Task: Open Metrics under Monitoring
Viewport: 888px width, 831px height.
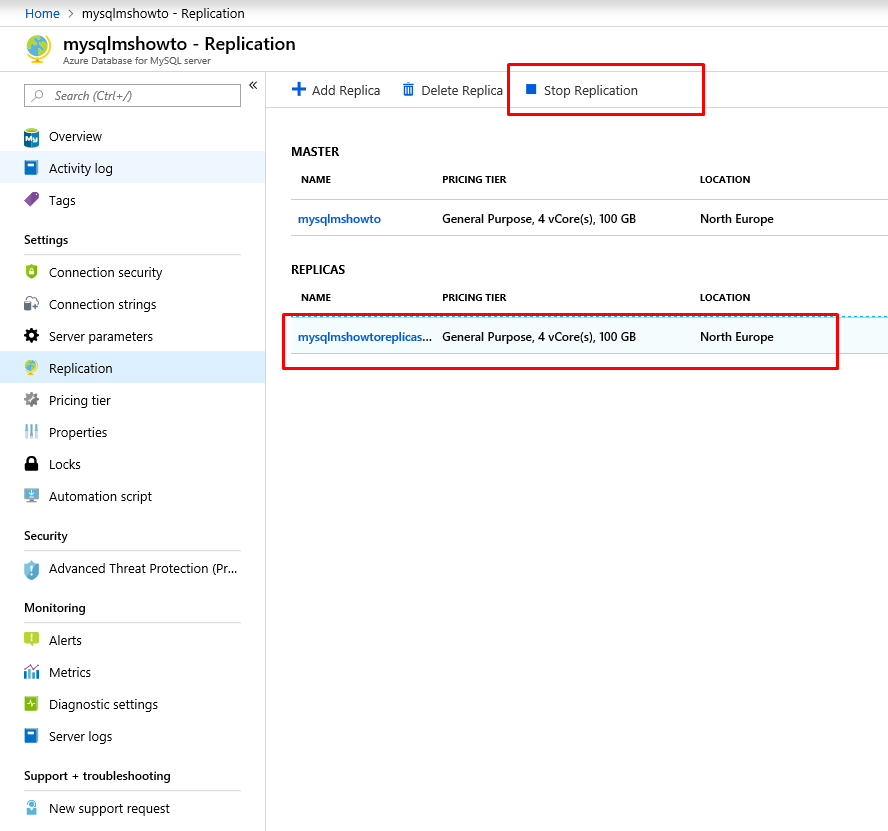Action: click(x=133, y=672)
